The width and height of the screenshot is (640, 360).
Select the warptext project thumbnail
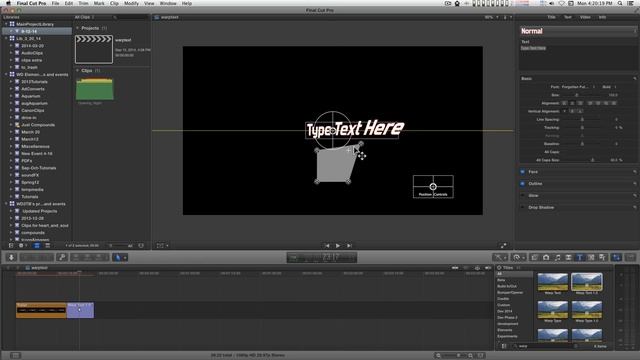click(x=94, y=49)
